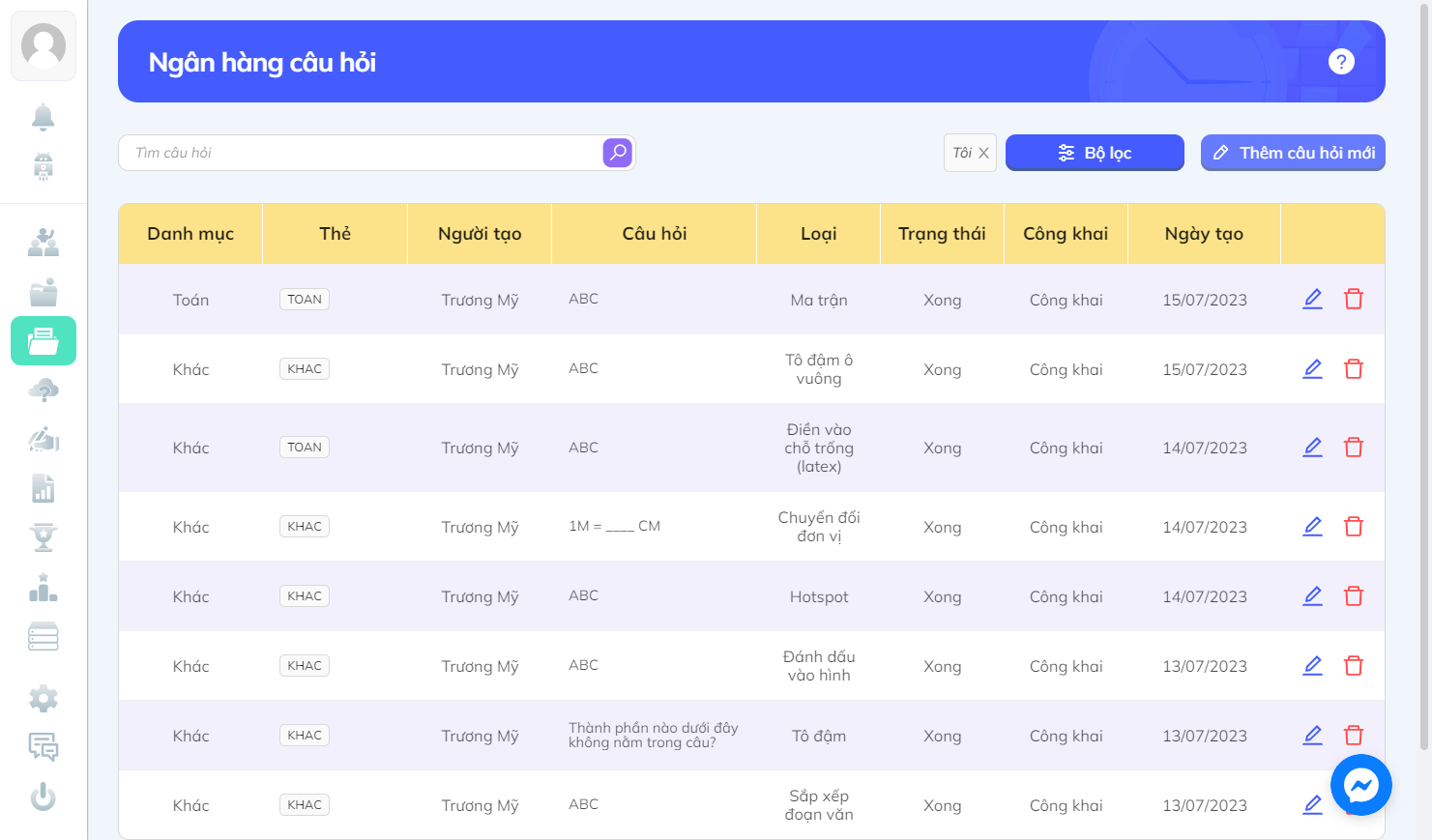Click Điền vào chỗ trống (latex) type cell
This screenshot has height=840, width=1432.
[819, 448]
